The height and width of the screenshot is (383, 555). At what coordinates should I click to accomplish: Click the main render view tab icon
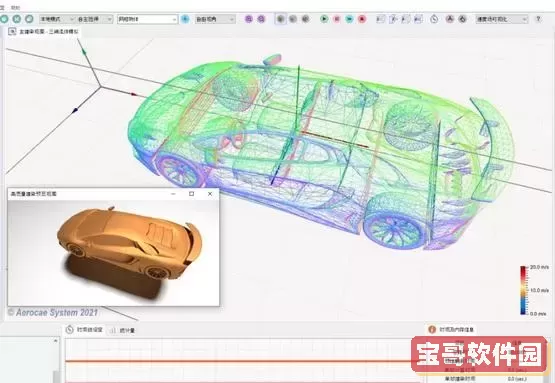tap(12, 32)
